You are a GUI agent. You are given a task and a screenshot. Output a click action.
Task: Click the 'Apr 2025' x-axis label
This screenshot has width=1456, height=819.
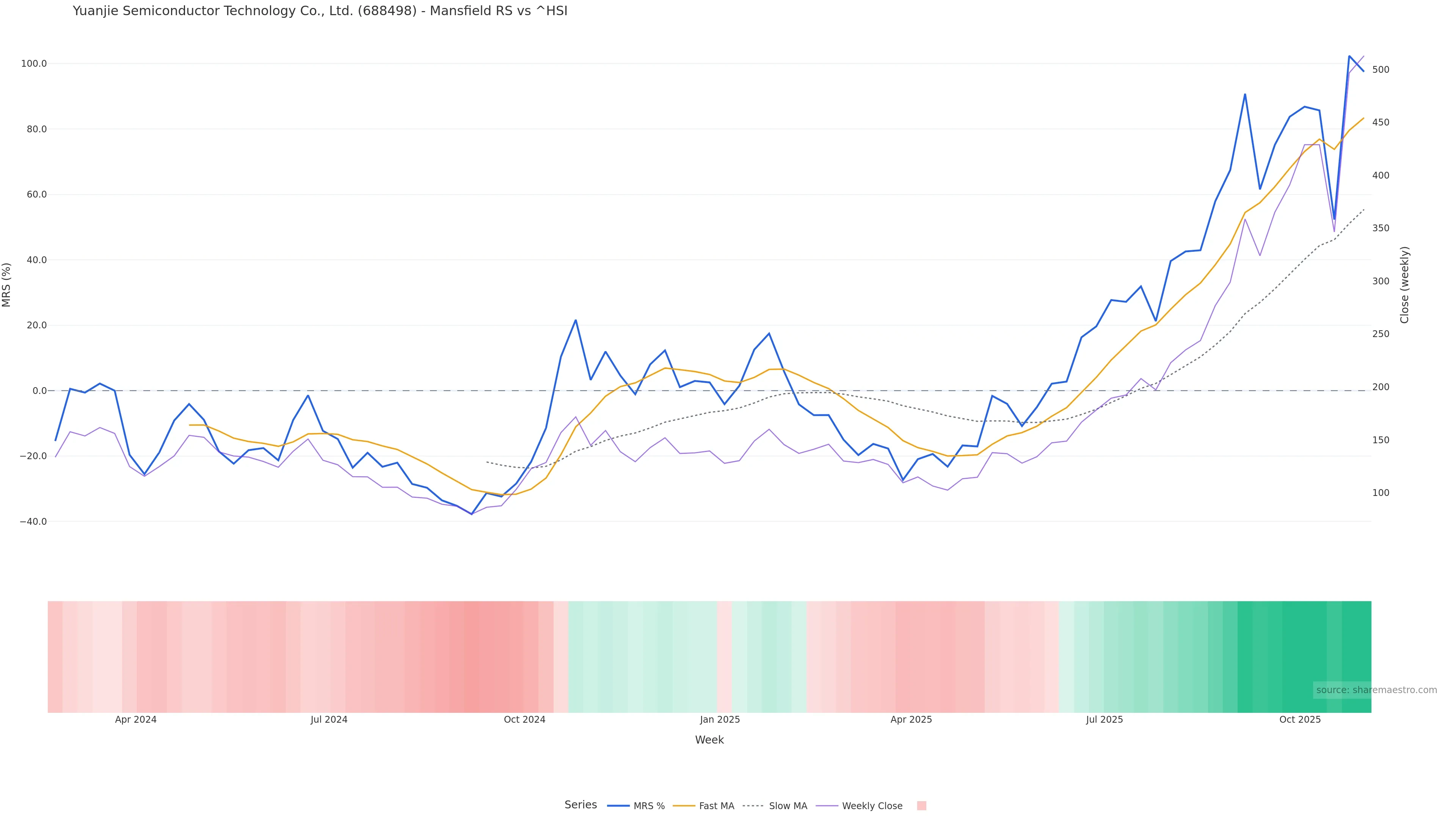pyautogui.click(x=911, y=720)
